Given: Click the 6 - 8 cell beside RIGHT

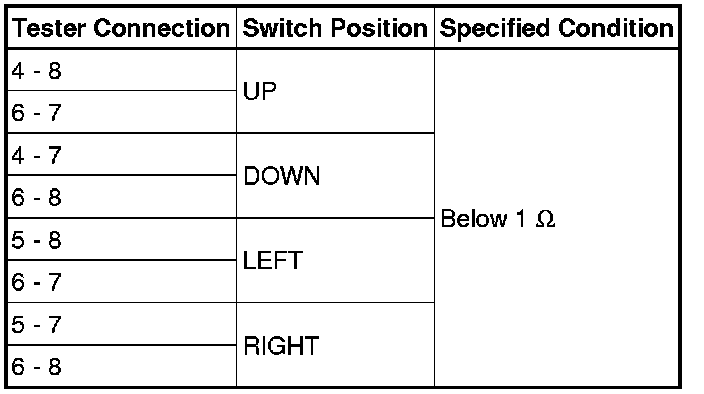Looking at the screenshot, I should (x=122, y=366).
